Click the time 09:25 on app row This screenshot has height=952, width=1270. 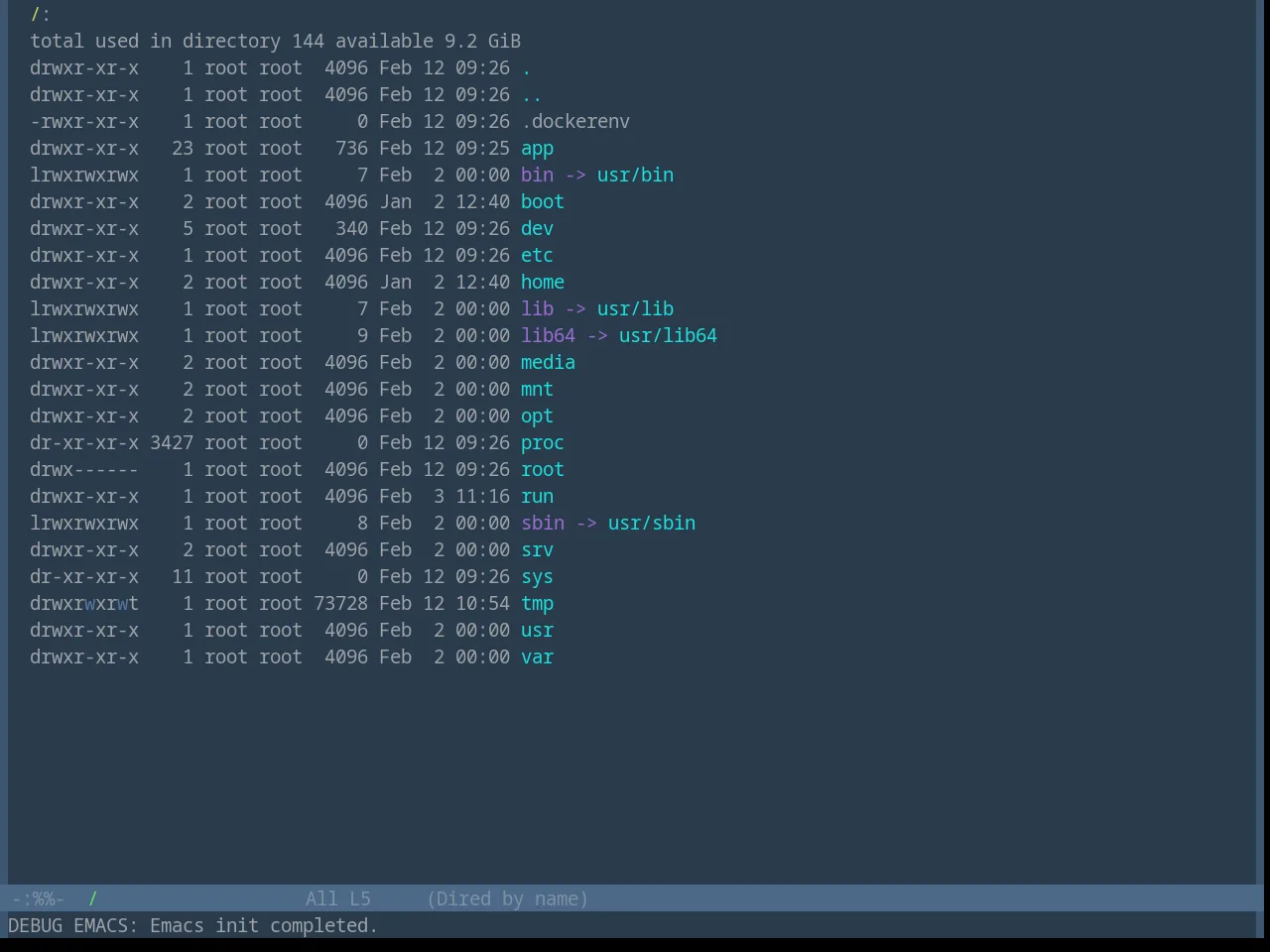click(x=482, y=149)
